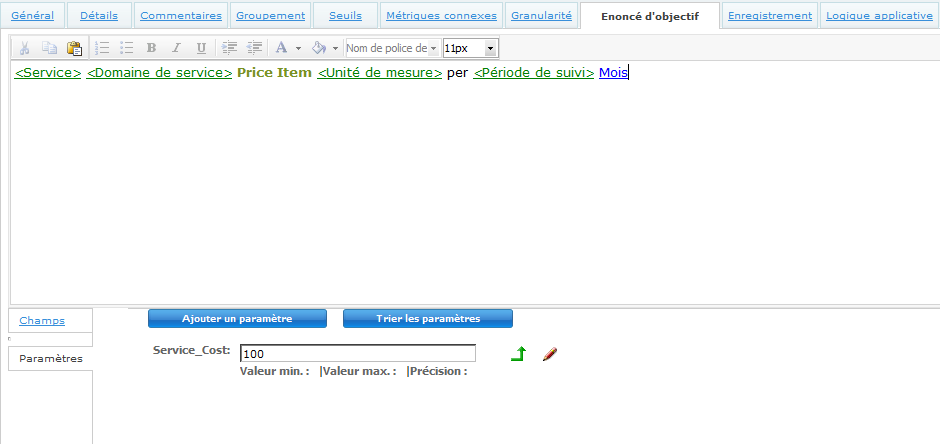
Task: Insert a numbered list
Action: point(103,48)
